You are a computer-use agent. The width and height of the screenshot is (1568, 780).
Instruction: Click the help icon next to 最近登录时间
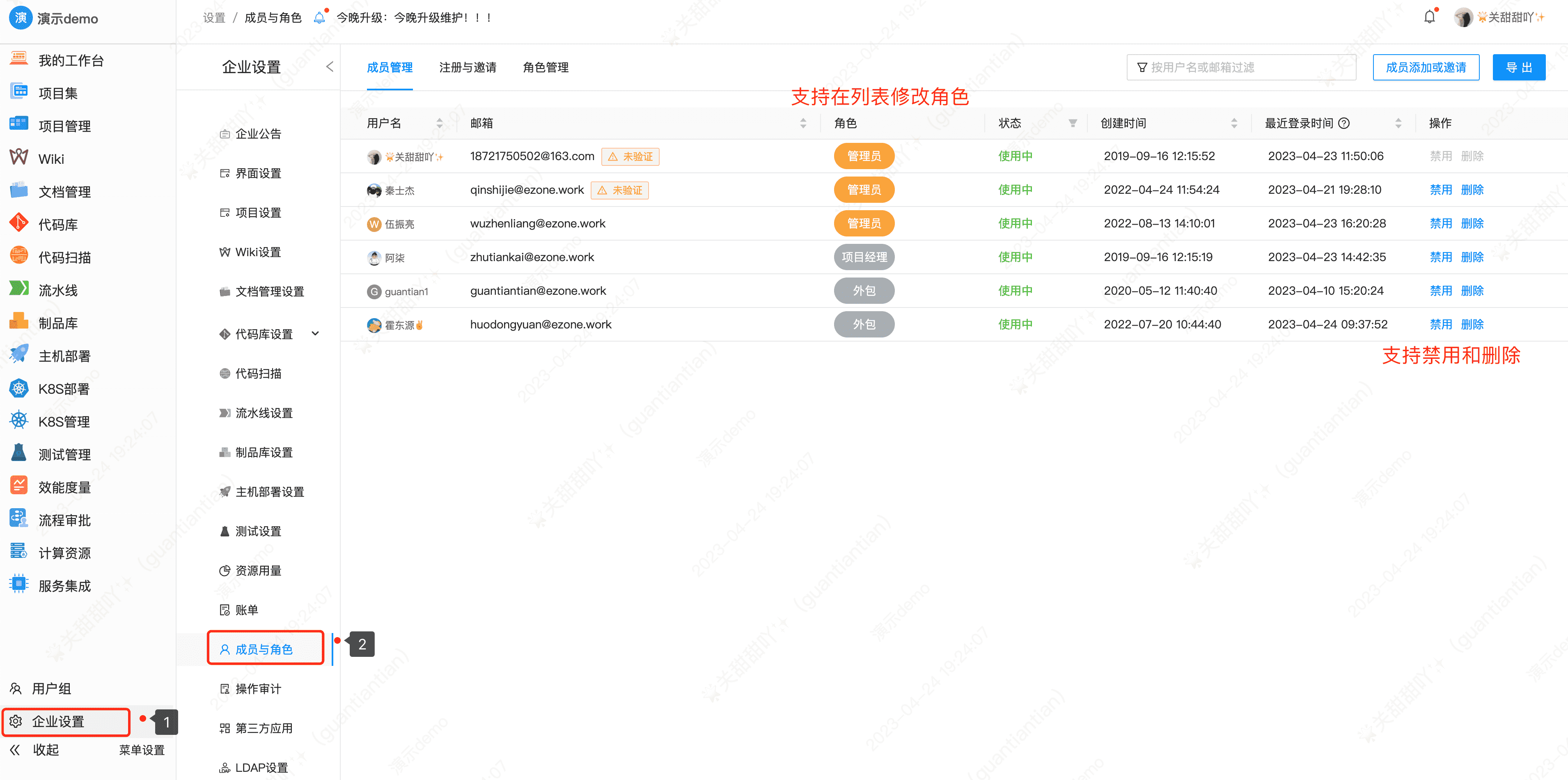(x=1343, y=123)
